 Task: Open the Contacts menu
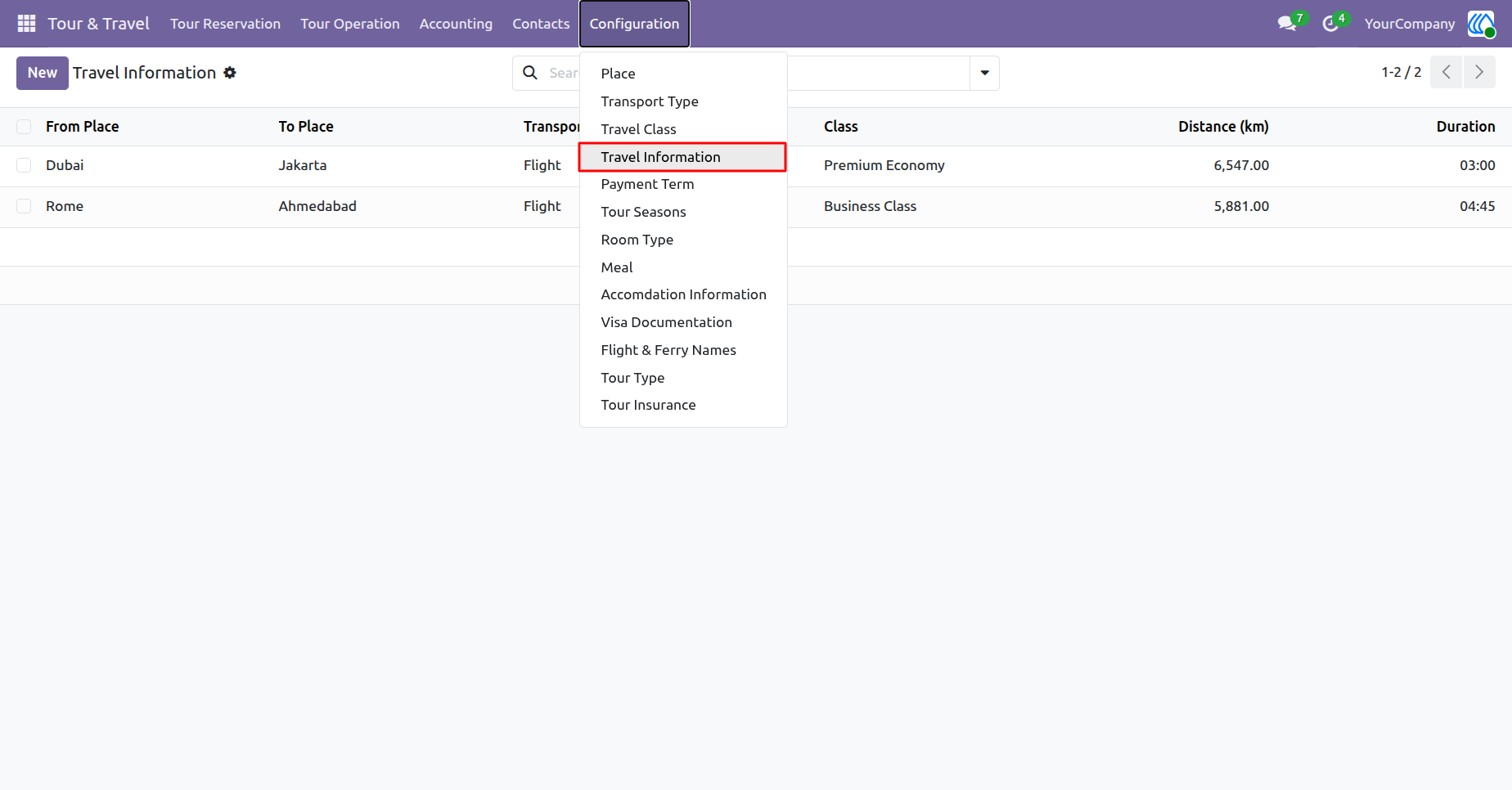[x=541, y=24]
